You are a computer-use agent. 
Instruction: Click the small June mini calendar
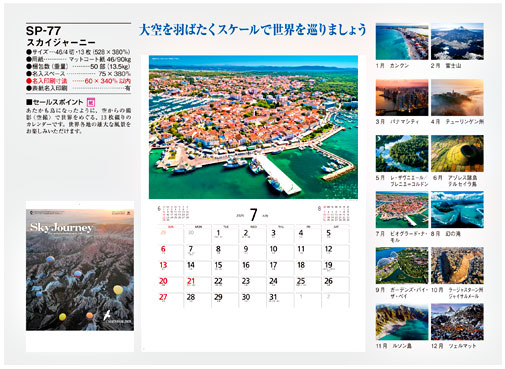tap(173, 213)
